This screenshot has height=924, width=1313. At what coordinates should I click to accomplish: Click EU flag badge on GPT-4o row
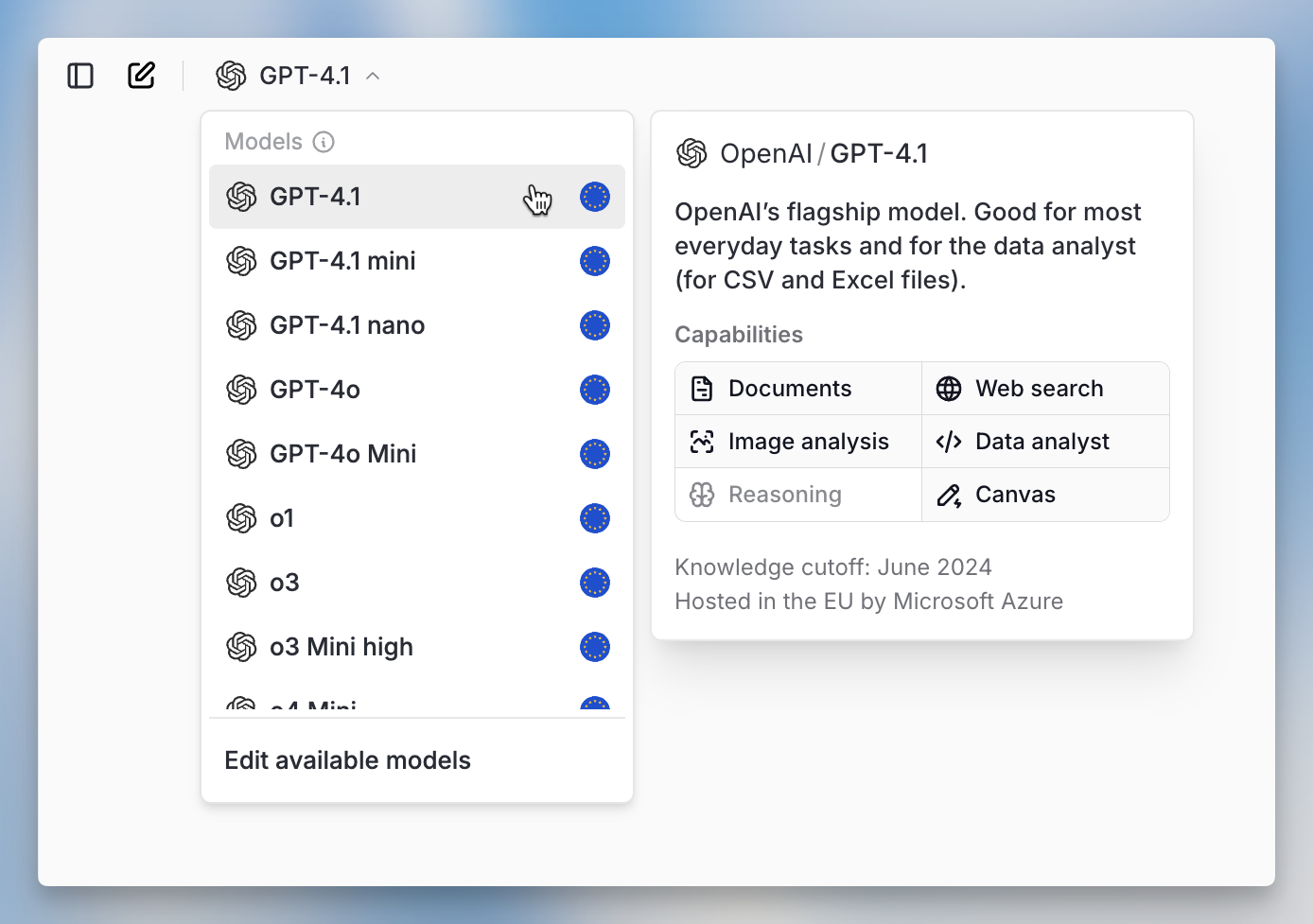(x=595, y=390)
